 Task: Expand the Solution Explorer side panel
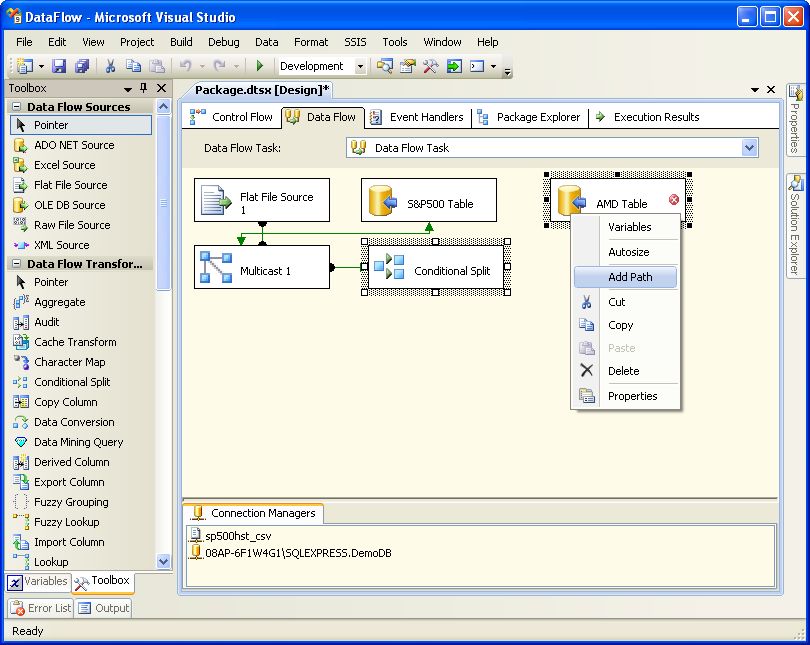click(x=795, y=226)
